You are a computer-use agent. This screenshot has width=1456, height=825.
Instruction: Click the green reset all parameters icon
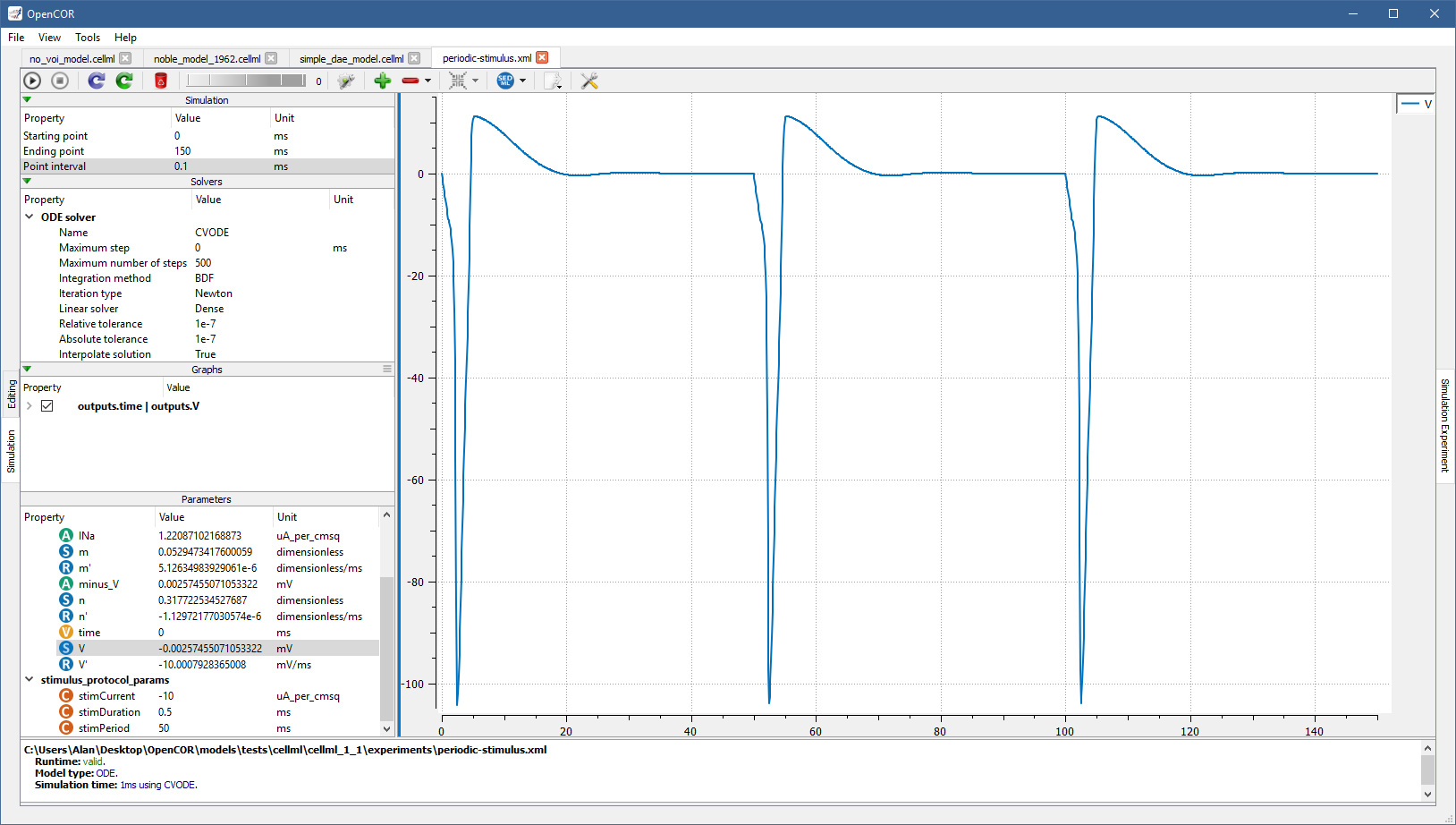pyautogui.click(x=124, y=81)
